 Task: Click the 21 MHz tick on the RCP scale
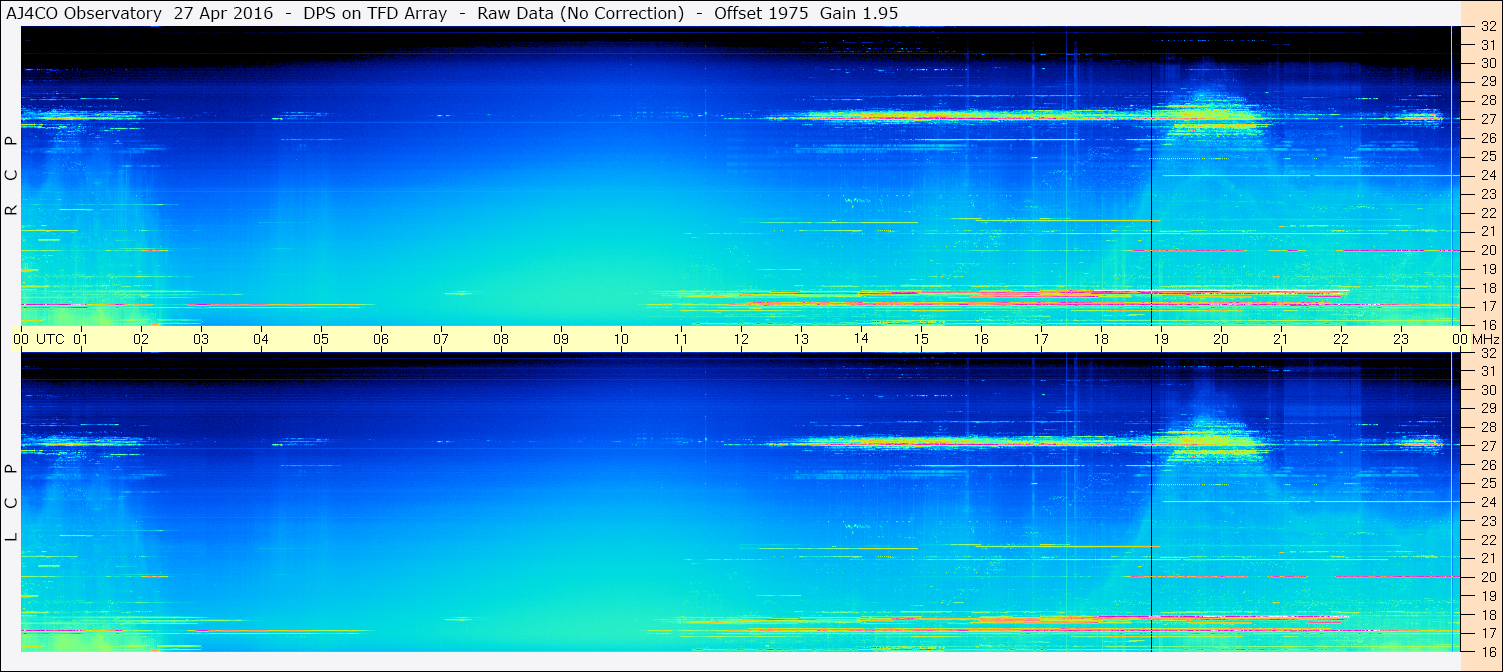click(x=1487, y=231)
